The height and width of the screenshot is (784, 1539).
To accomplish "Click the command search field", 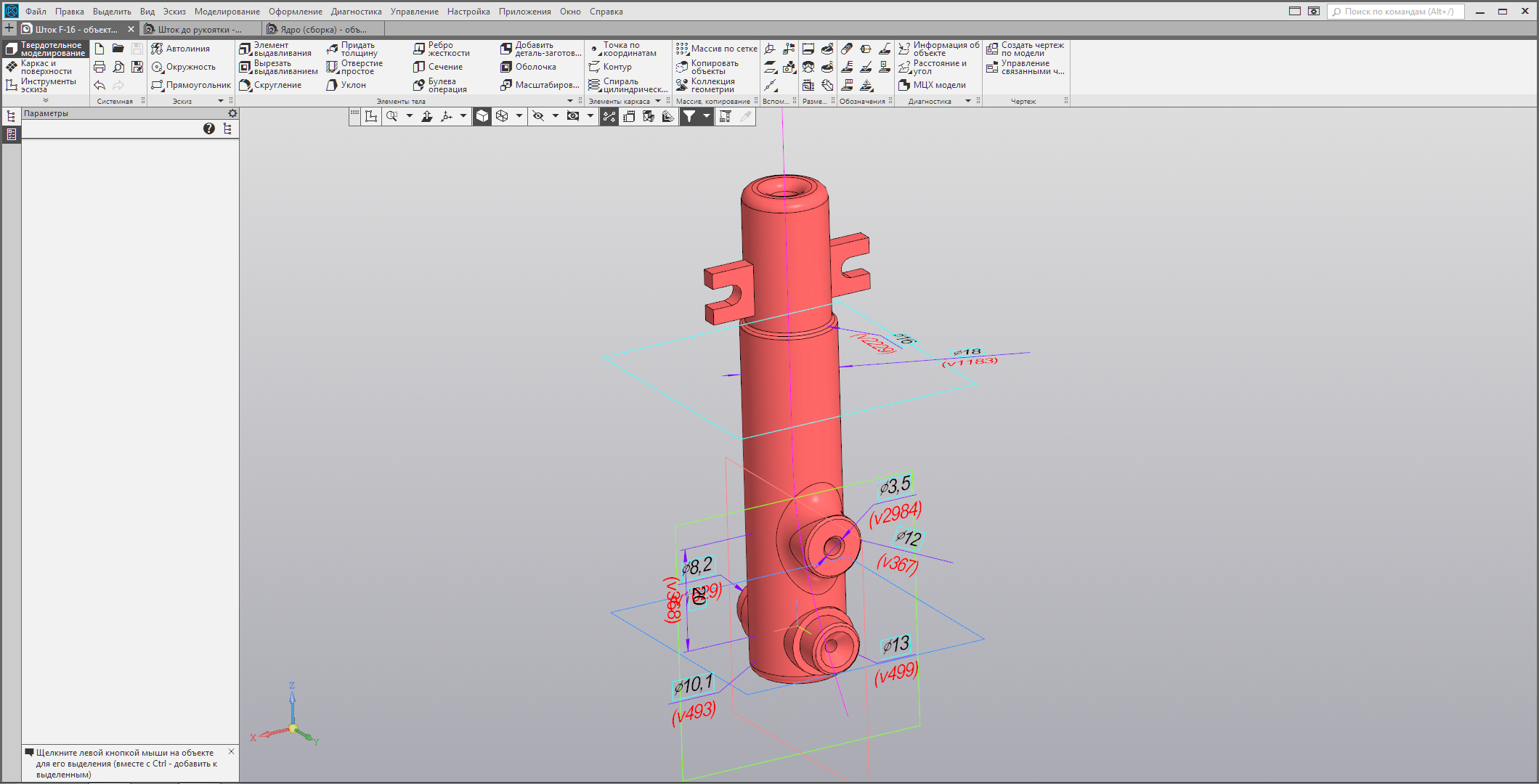I will click(1395, 12).
